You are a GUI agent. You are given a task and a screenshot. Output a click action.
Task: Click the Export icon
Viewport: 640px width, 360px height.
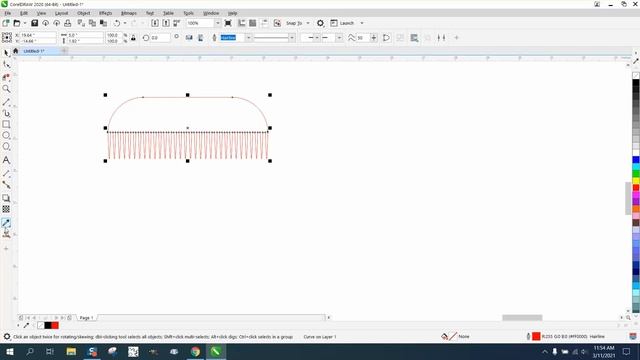[x=166, y=23]
